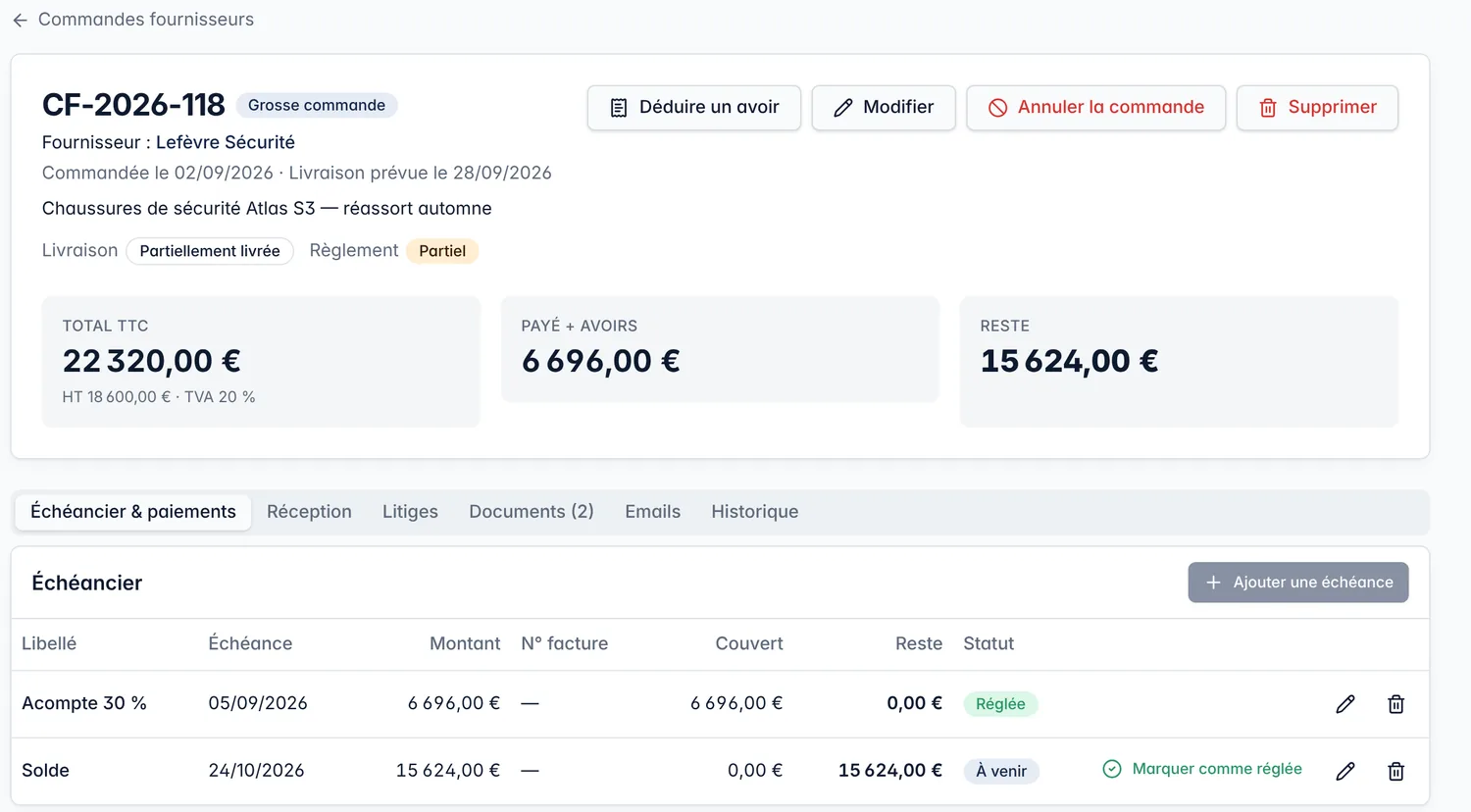Click supplier name Lefèvre Sécurité
This screenshot has height=812, width=1471.
(x=226, y=142)
